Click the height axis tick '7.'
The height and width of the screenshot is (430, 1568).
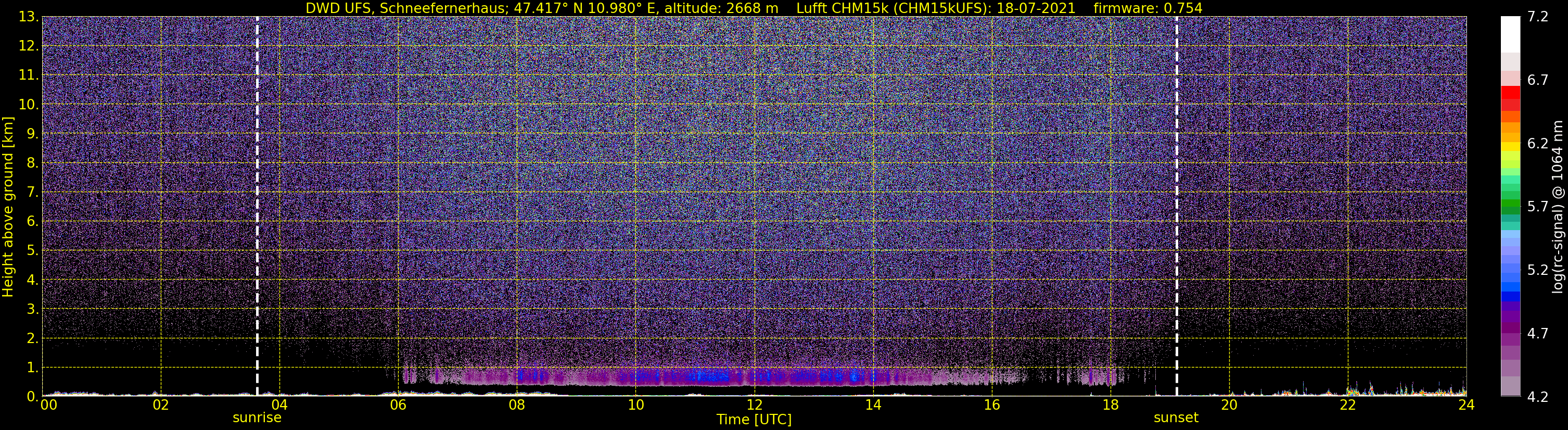32,193
